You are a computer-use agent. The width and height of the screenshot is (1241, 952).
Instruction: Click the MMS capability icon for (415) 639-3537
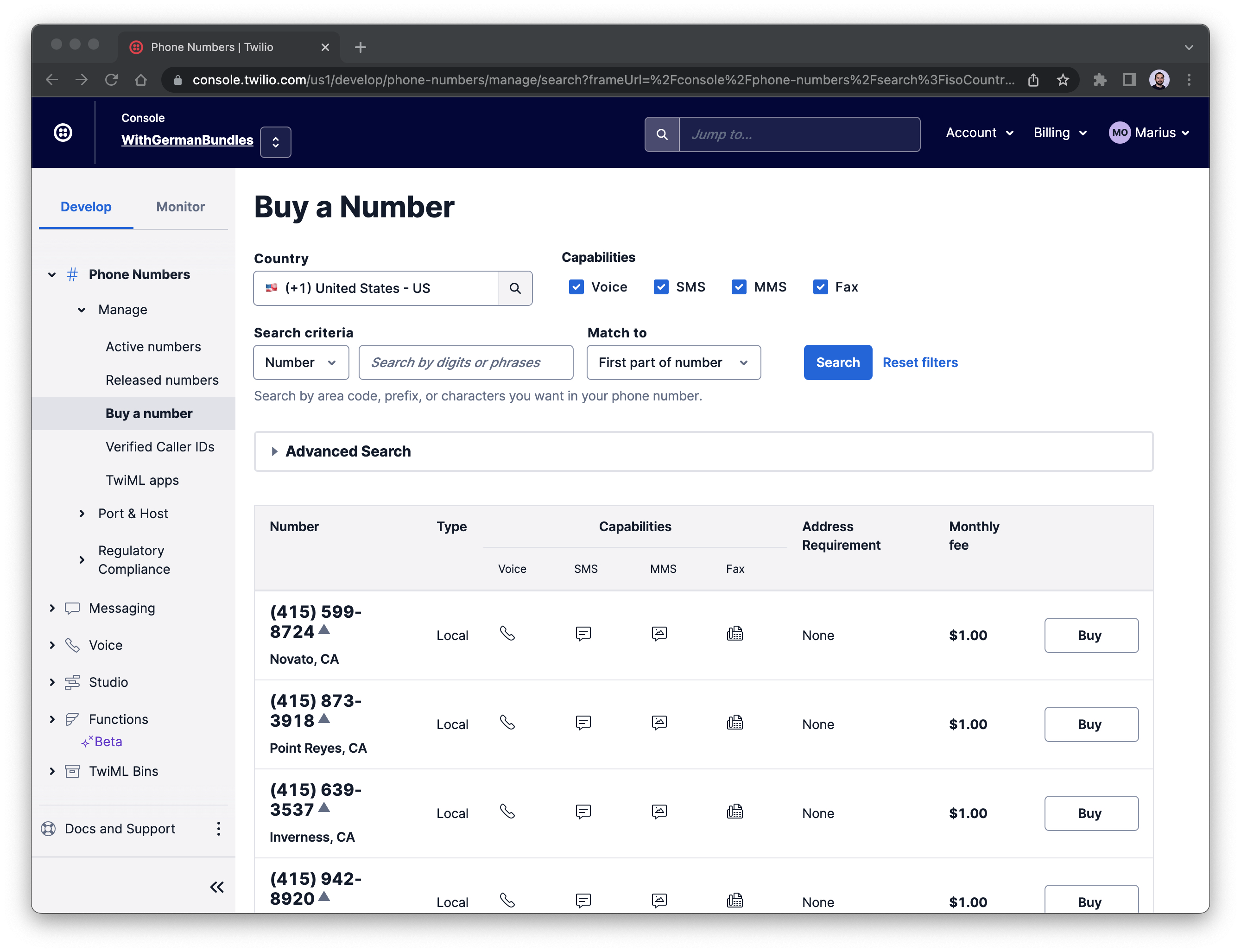tap(659, 812)
